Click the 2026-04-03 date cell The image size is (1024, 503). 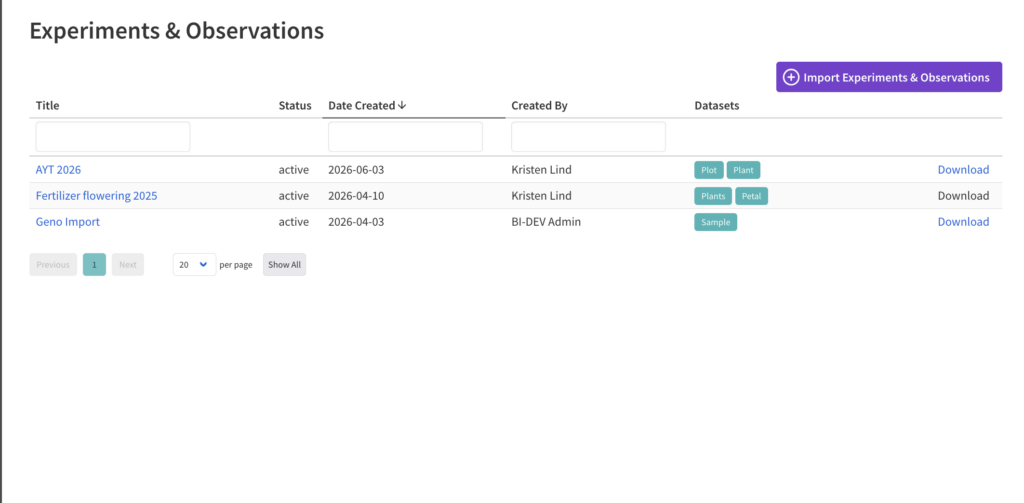(x=356, y=222)
